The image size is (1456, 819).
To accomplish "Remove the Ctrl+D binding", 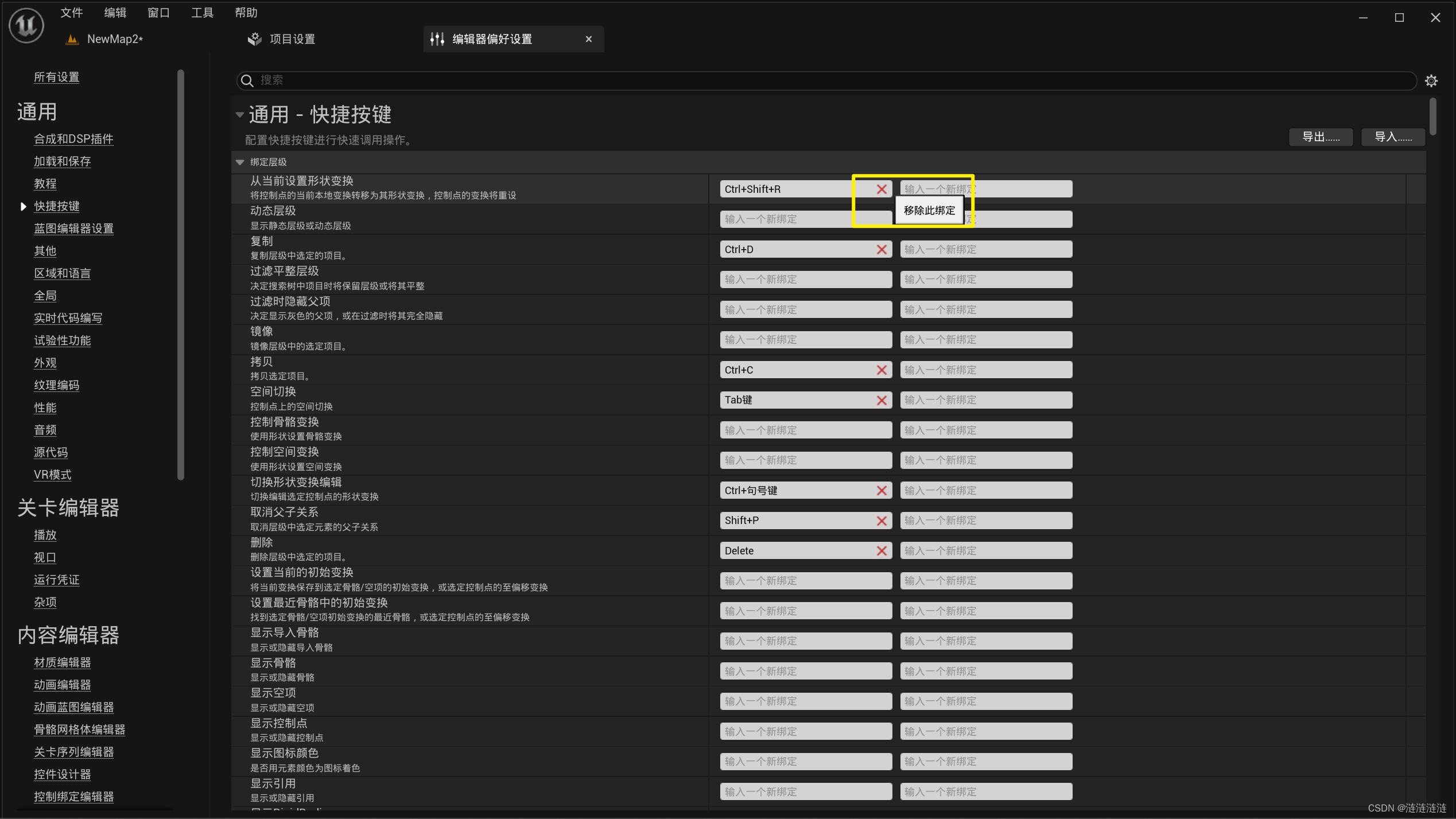I will (882, 250).
